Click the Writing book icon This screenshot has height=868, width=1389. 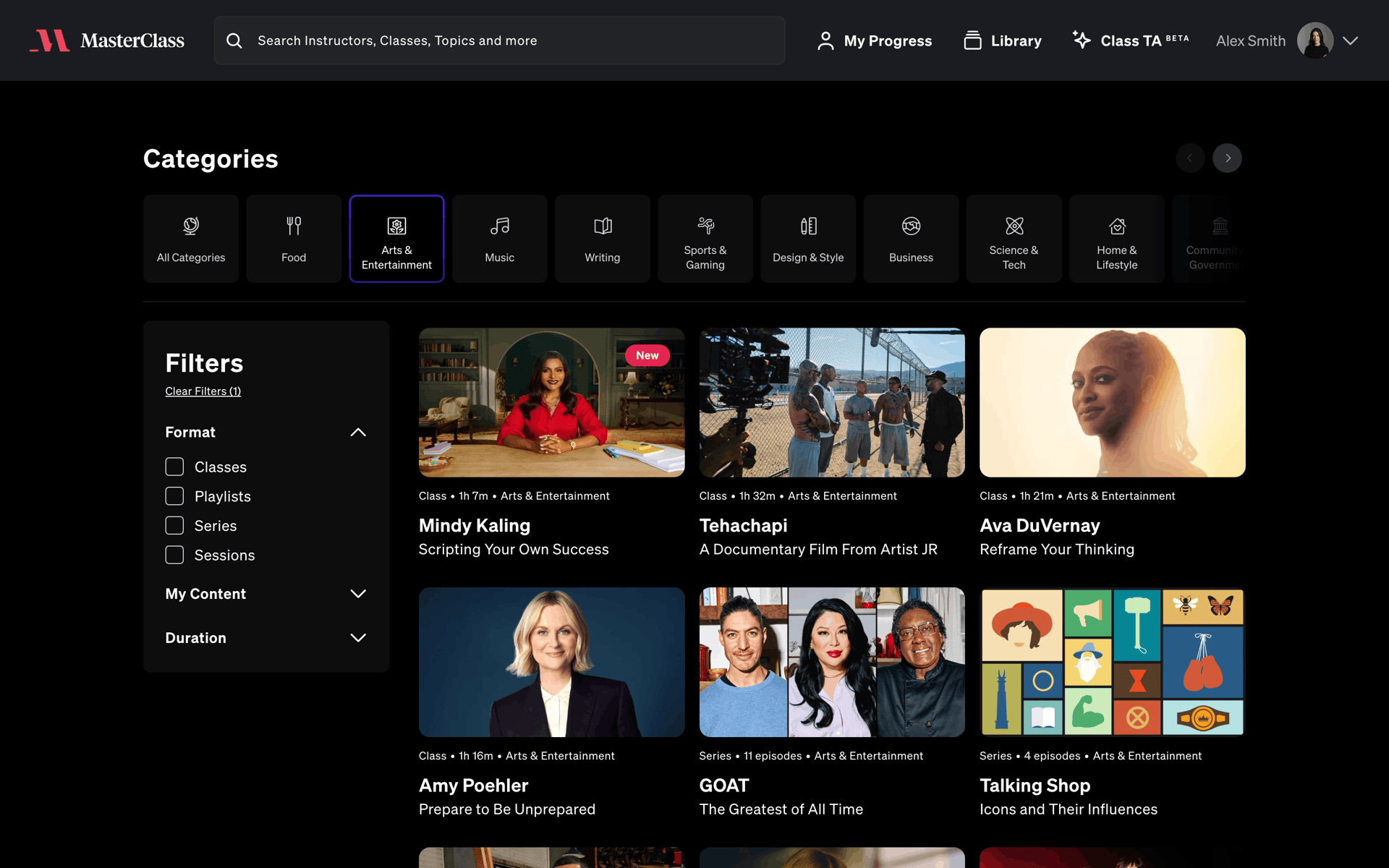tap(603, 226)
